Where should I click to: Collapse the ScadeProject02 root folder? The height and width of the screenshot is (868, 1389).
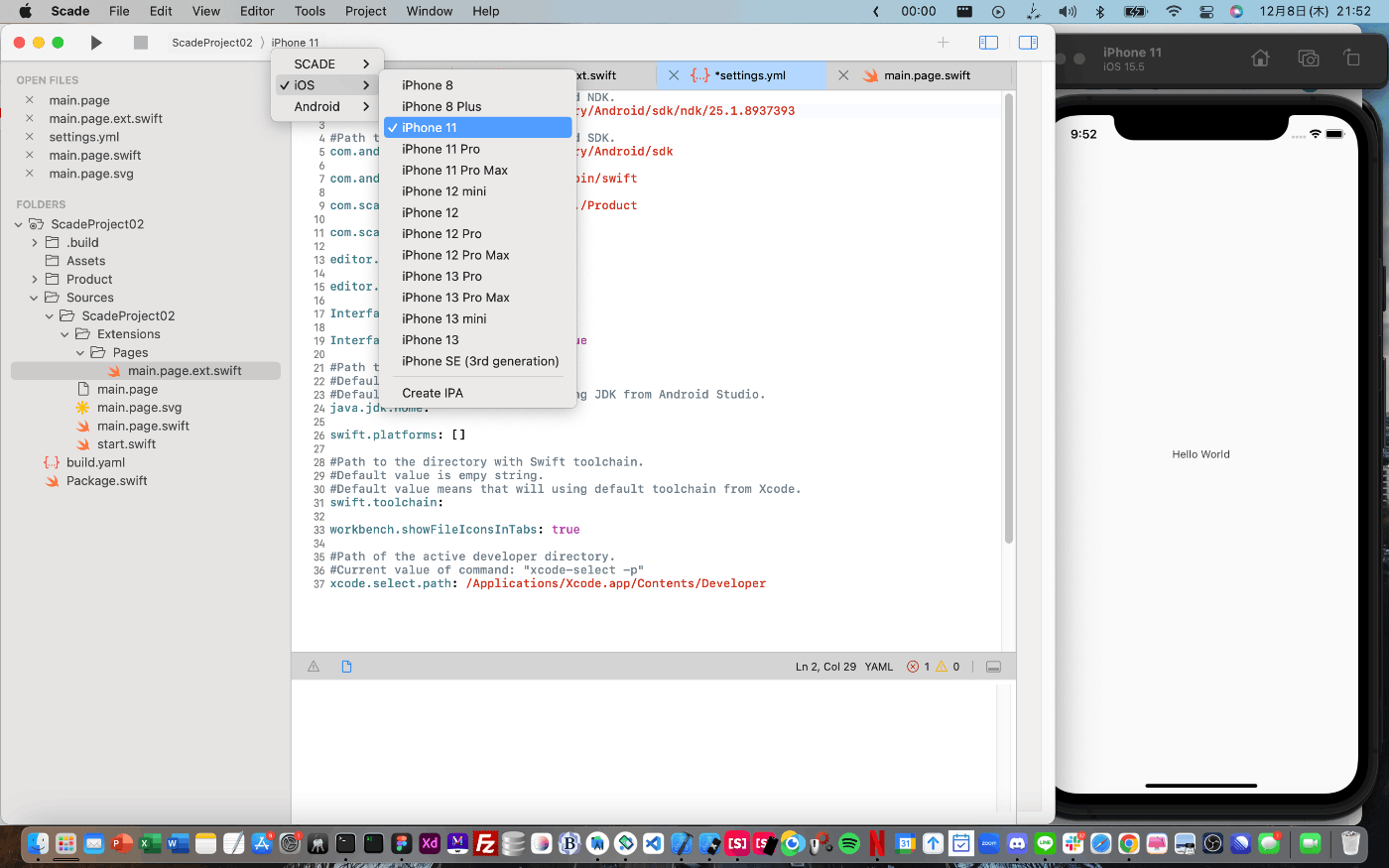(x=18, y=224)
